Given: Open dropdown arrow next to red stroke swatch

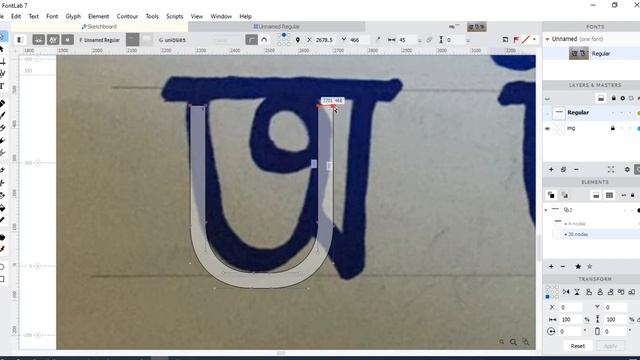Looking at the screenshot, I should point(534,40).
